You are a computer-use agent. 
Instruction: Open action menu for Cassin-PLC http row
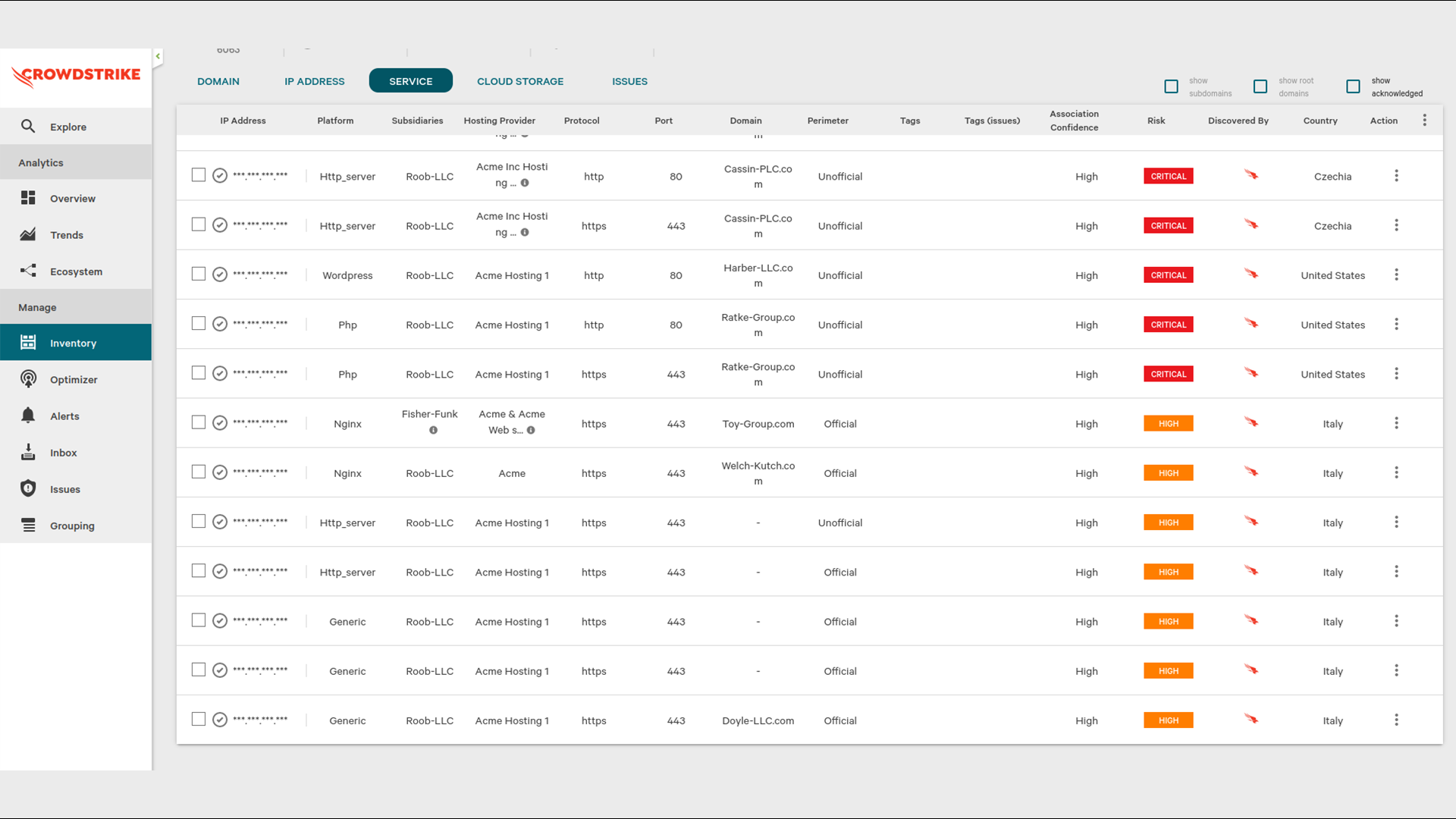1396,176
